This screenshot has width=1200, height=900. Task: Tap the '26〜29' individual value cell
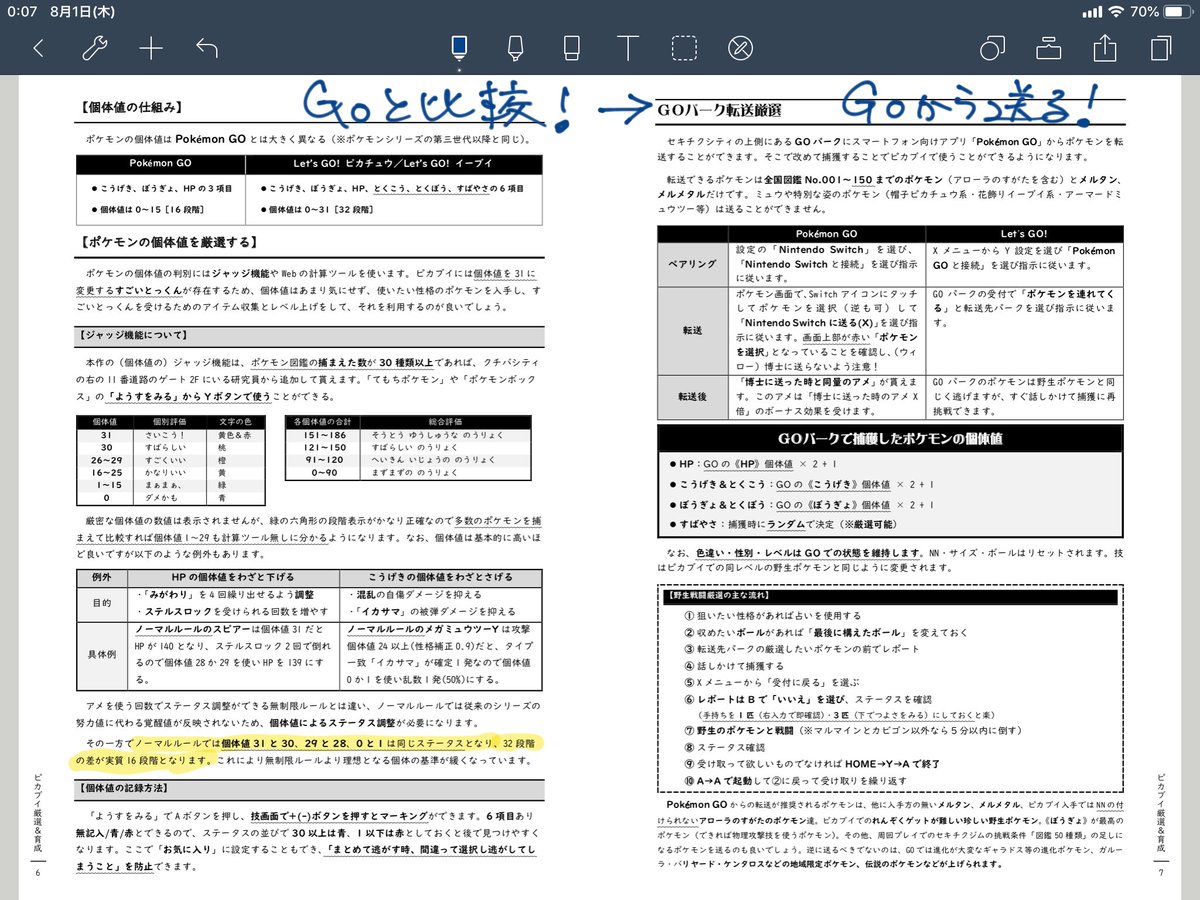(105, 461)
